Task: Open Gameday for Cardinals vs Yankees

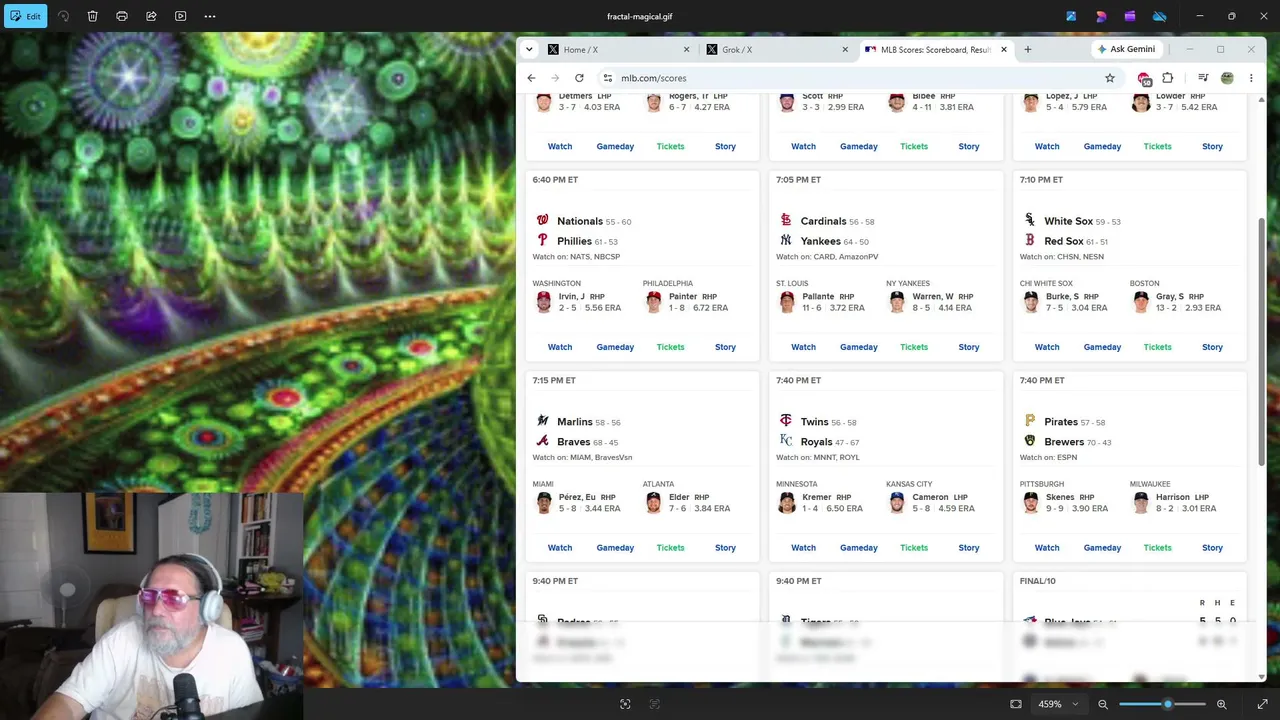Action: tap(859, 347)
